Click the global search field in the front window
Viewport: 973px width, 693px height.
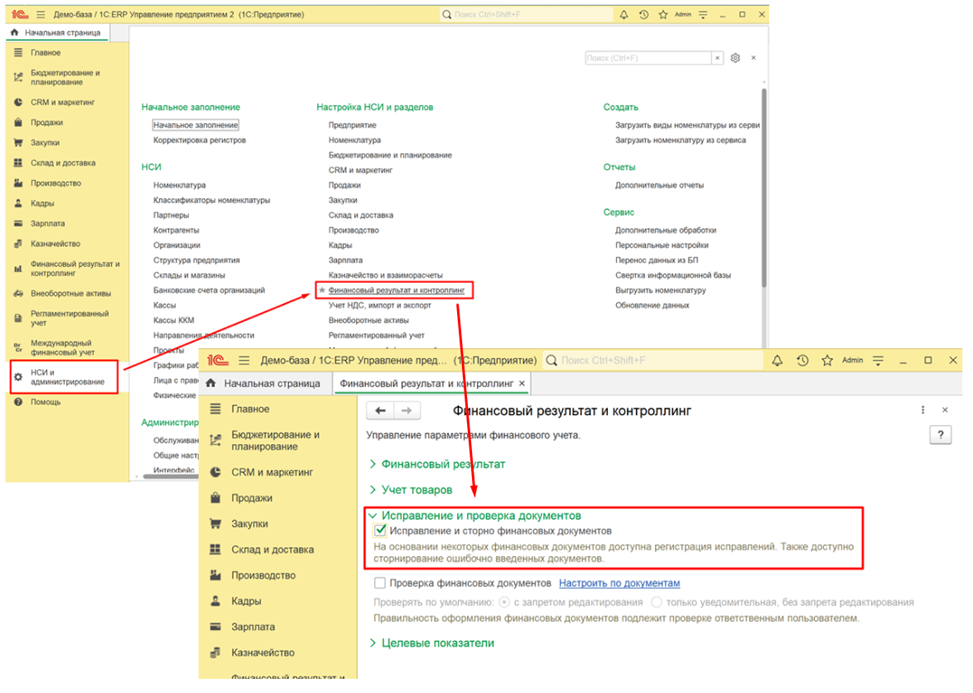pyautogui.click(x=653, y=360)
